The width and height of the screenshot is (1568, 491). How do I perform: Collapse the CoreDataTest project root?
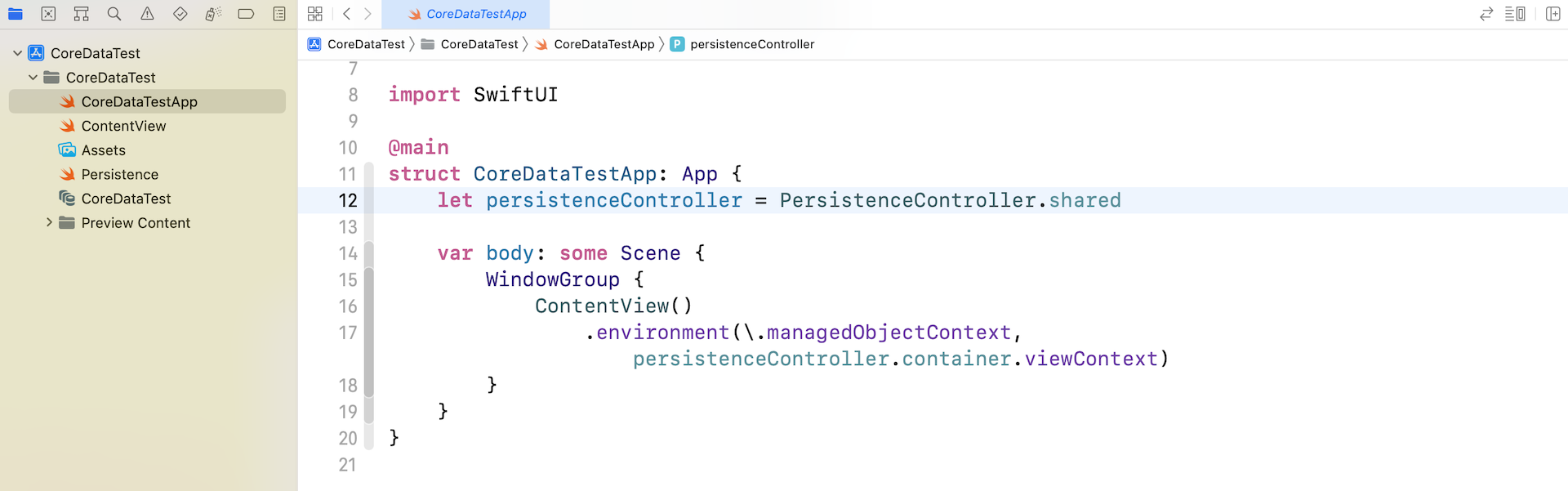pyautogui.click(x=16, y=52)
